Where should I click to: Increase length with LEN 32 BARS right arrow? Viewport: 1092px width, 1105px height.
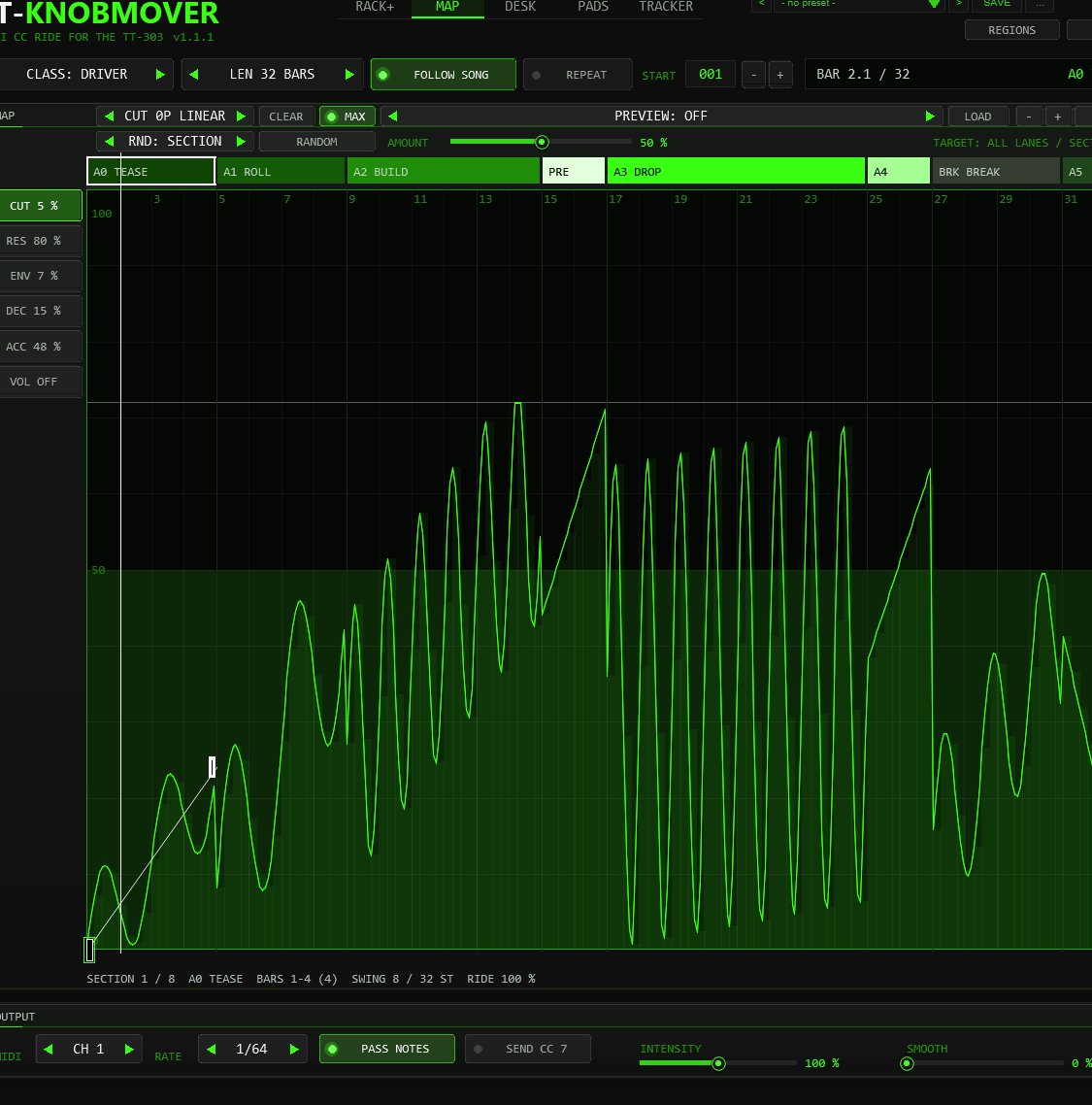(349, 75)
